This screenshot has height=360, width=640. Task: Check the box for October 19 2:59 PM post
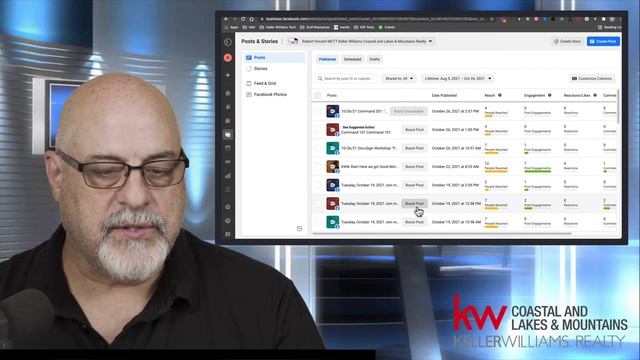pyautogui.click(x=318, y=185)
